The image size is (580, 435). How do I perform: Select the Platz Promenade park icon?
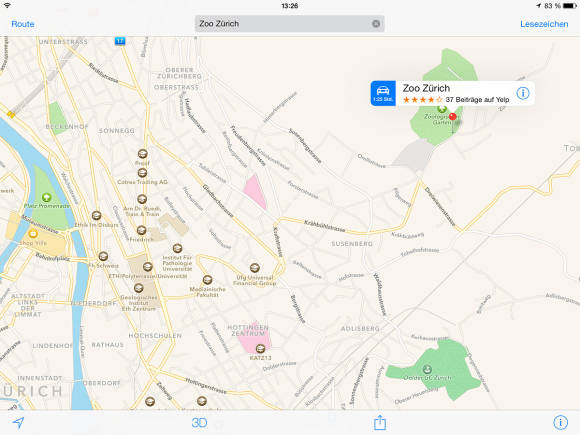pyautogui.click(x=47, y=197)
